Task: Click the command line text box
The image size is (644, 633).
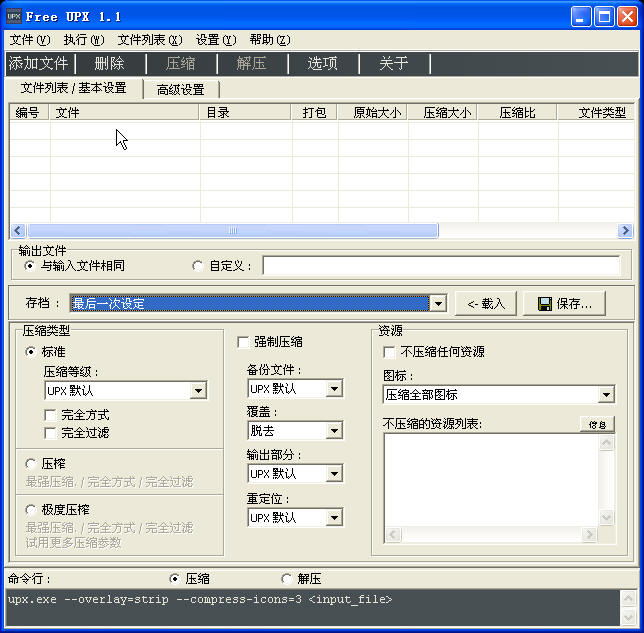Action: tap(313, 608)
